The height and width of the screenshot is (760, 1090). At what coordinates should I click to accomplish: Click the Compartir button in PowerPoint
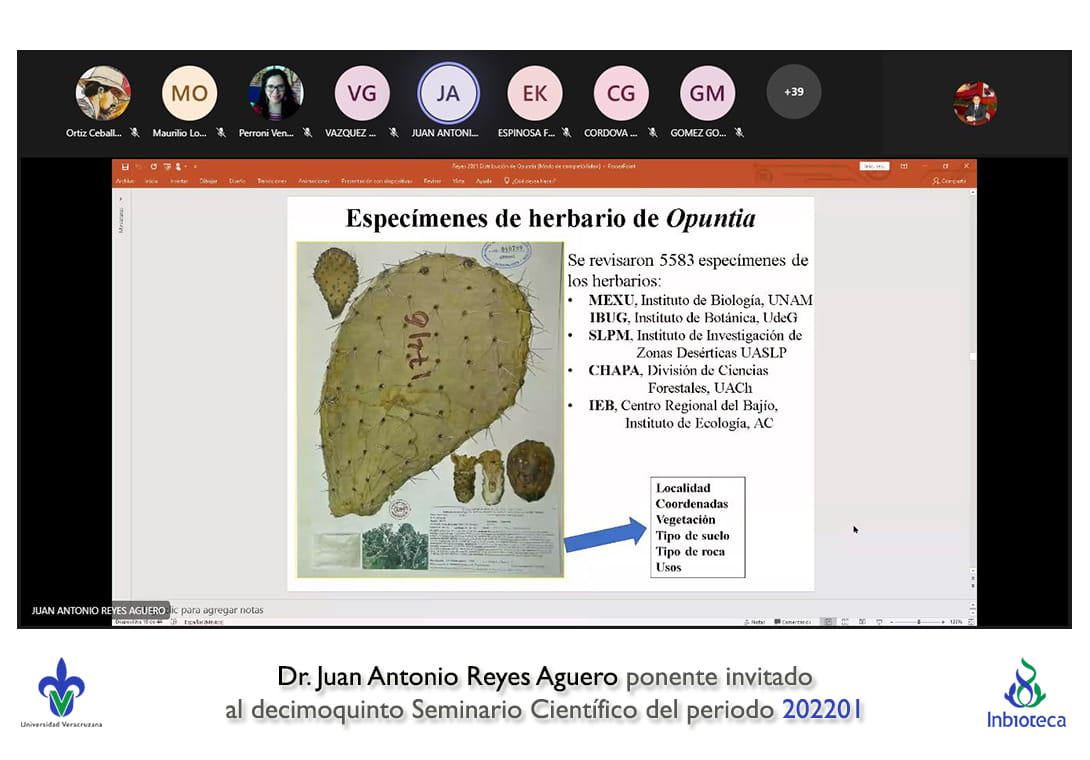coord(949,181)
